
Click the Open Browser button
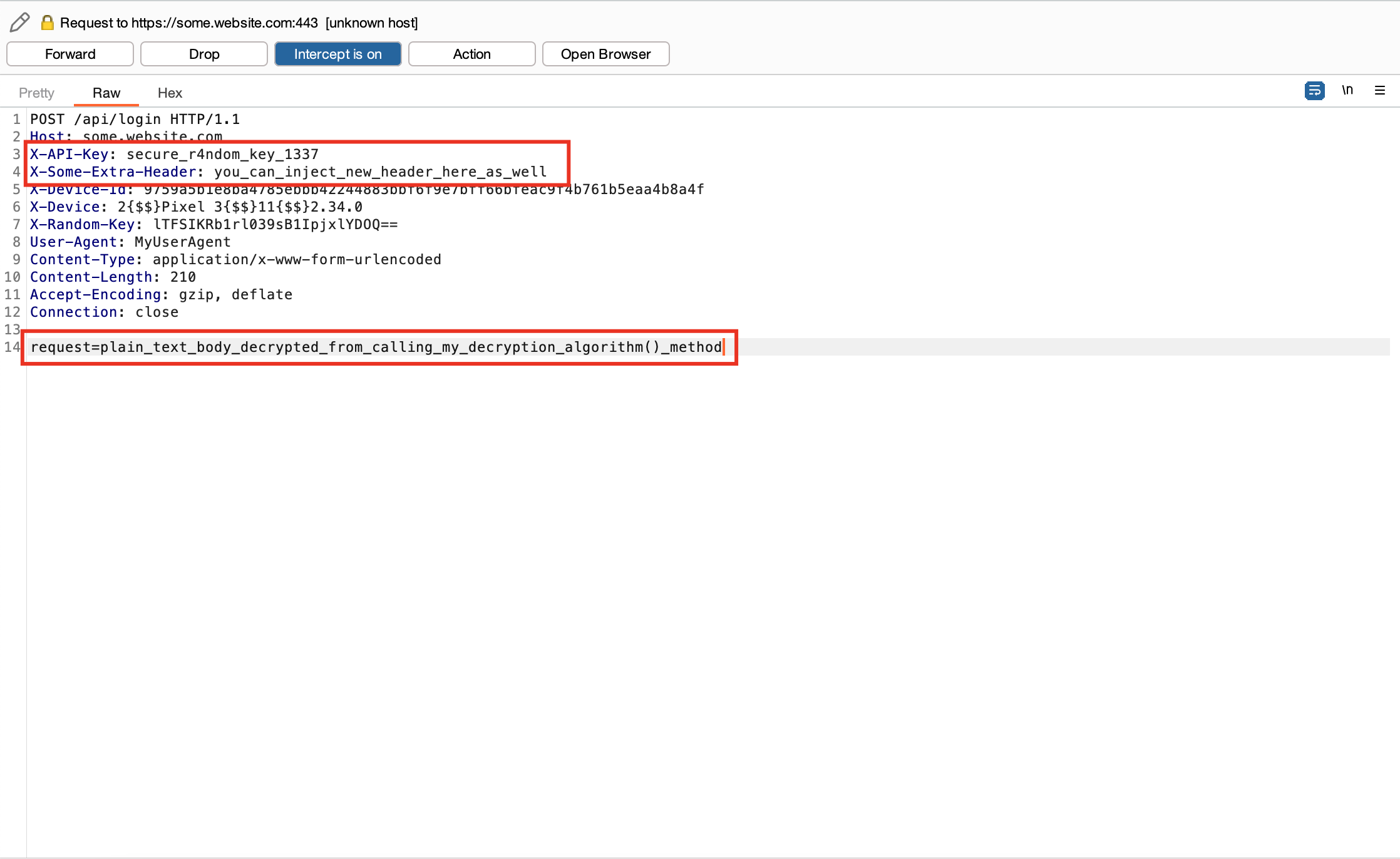[x=605, y=54]
